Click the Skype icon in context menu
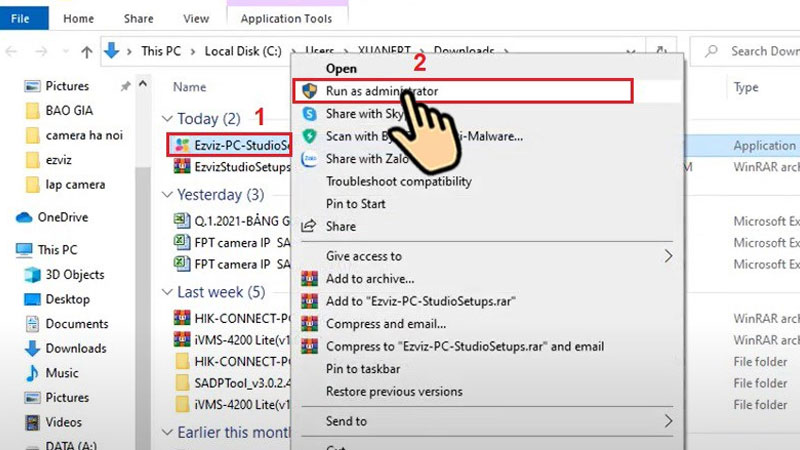 click(x=309, y=113)
